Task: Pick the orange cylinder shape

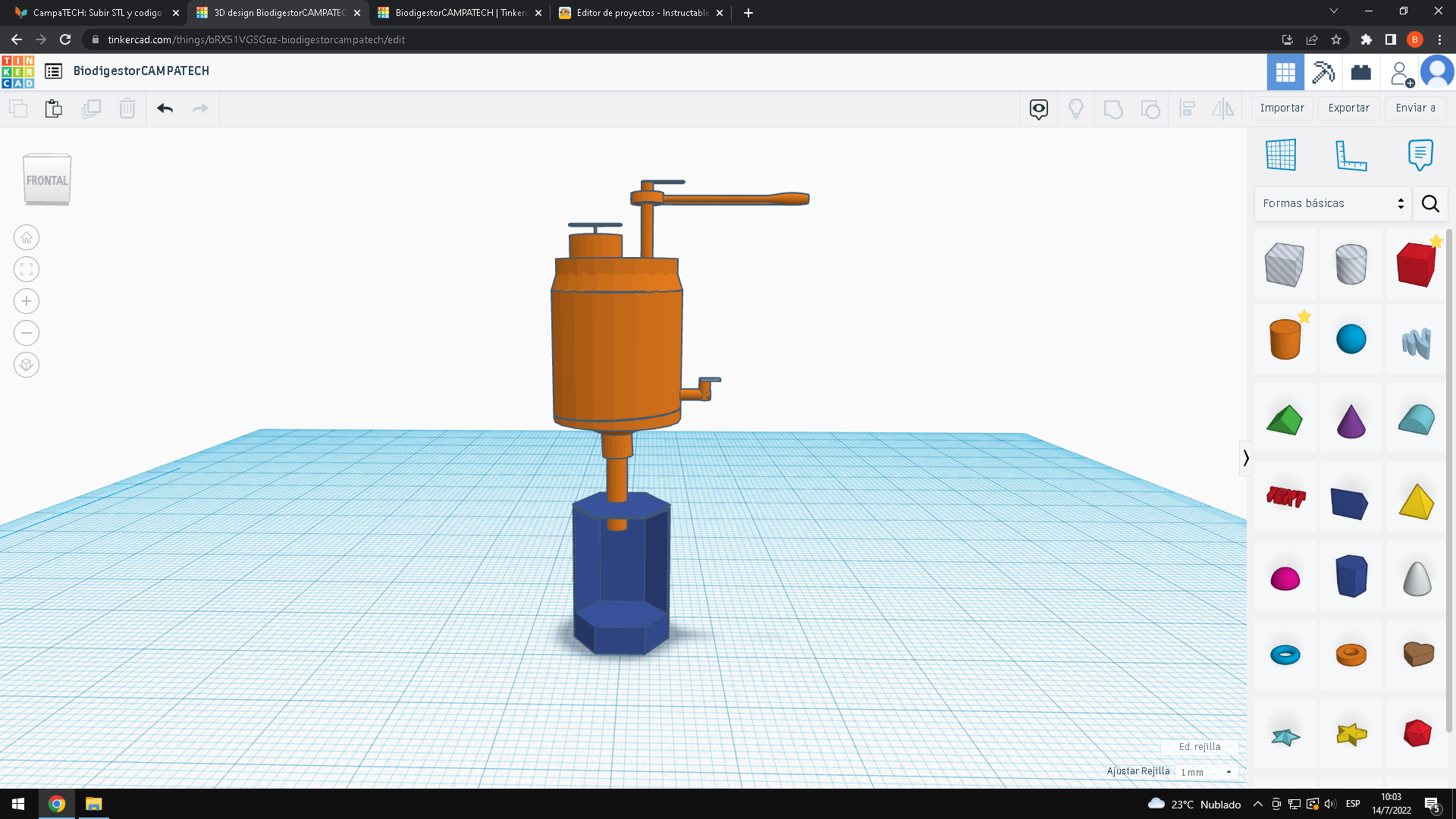Action: pyautogui.click(x=1285, y=339)
